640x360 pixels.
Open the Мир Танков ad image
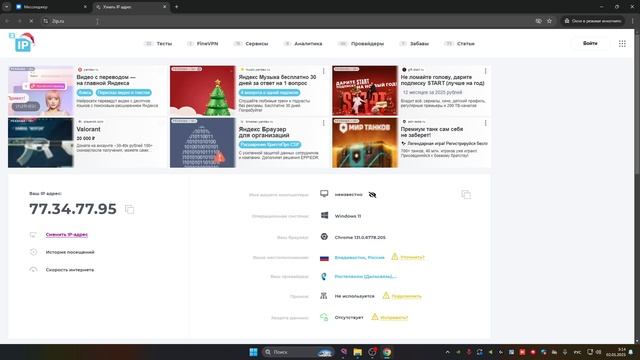[364, 142]
